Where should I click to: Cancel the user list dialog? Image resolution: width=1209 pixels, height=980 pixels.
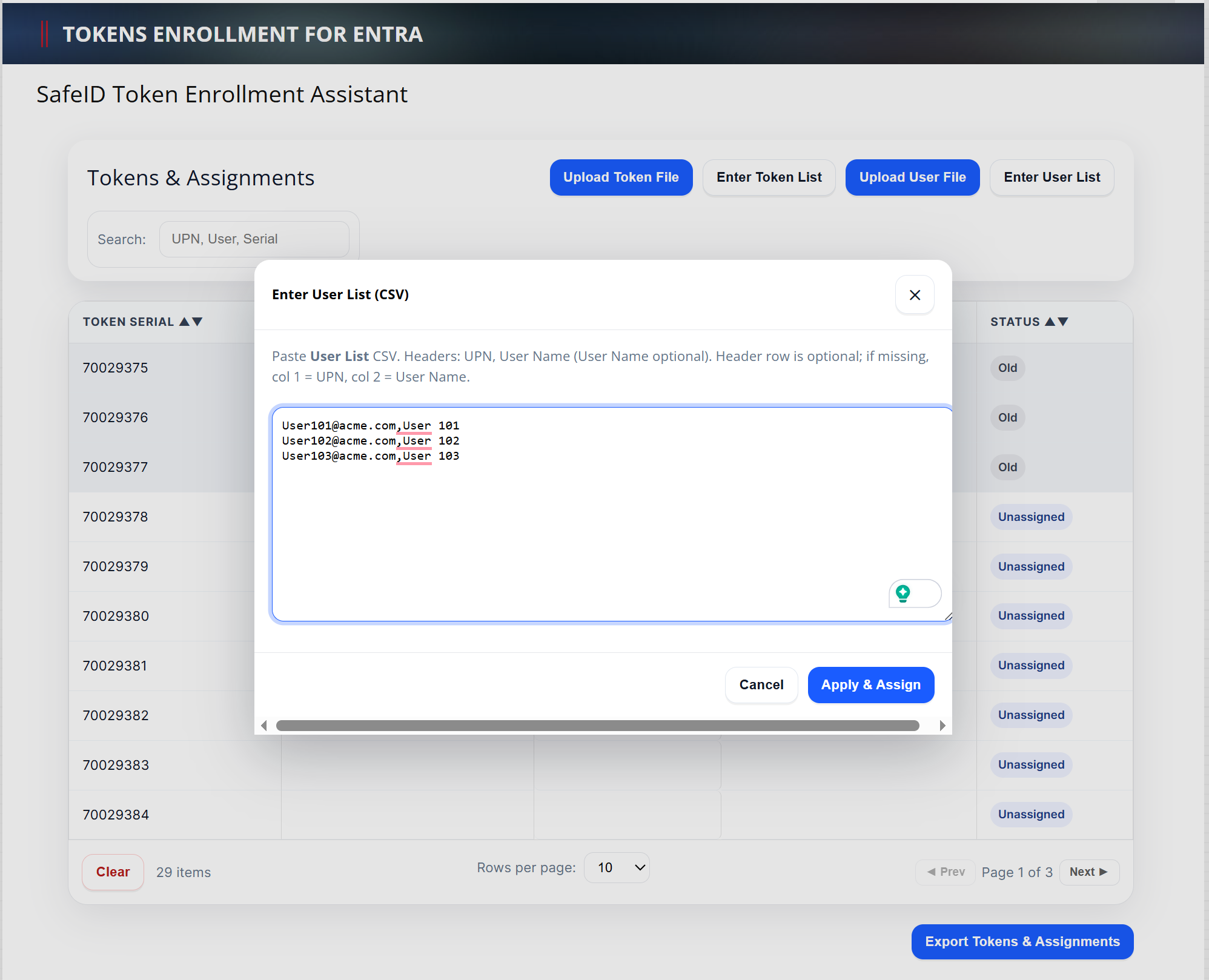point(761,684)
